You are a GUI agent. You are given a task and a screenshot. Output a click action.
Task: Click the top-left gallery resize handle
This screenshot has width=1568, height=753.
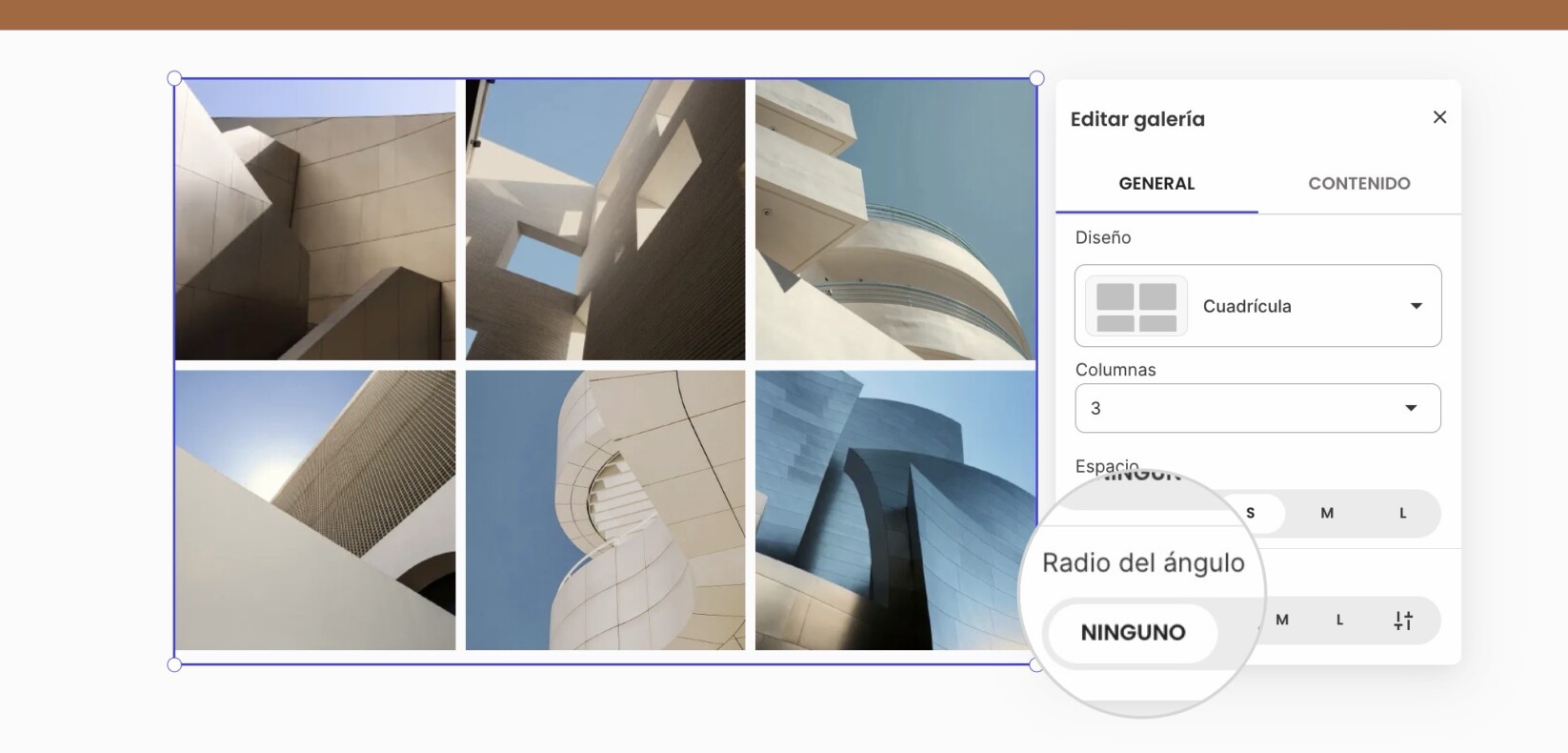[174, 78]
